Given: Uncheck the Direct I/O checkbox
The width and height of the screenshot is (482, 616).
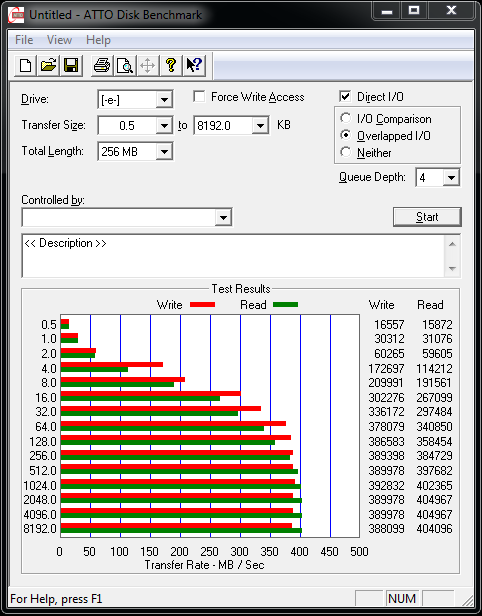Looking at the screenshot, I should pyautogui.click(x=345, y=97).
